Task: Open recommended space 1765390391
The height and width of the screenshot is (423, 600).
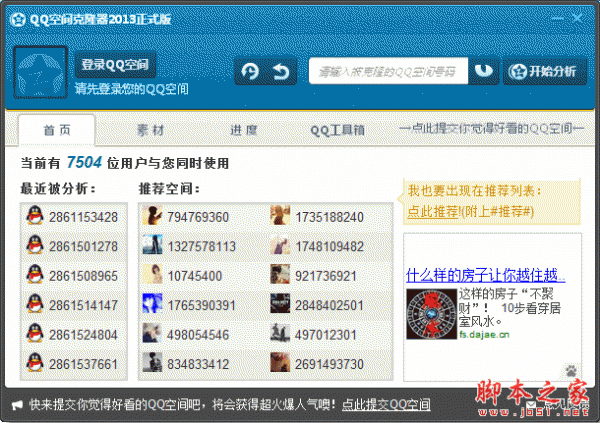Action: pos(202,305)
